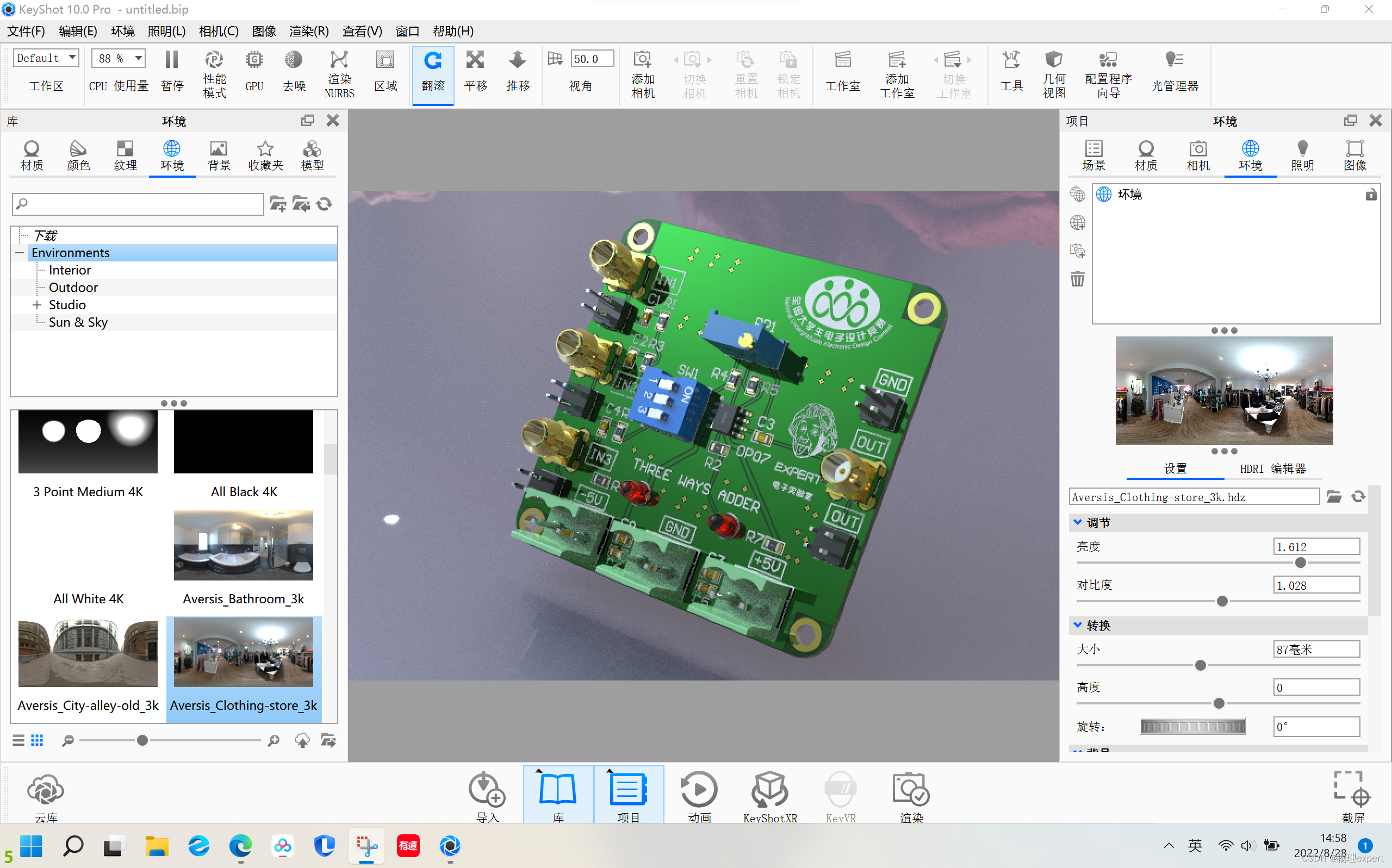1392x868 pixels.
Task: Expand the Studio tree node
Action: (x=37, y=305)
